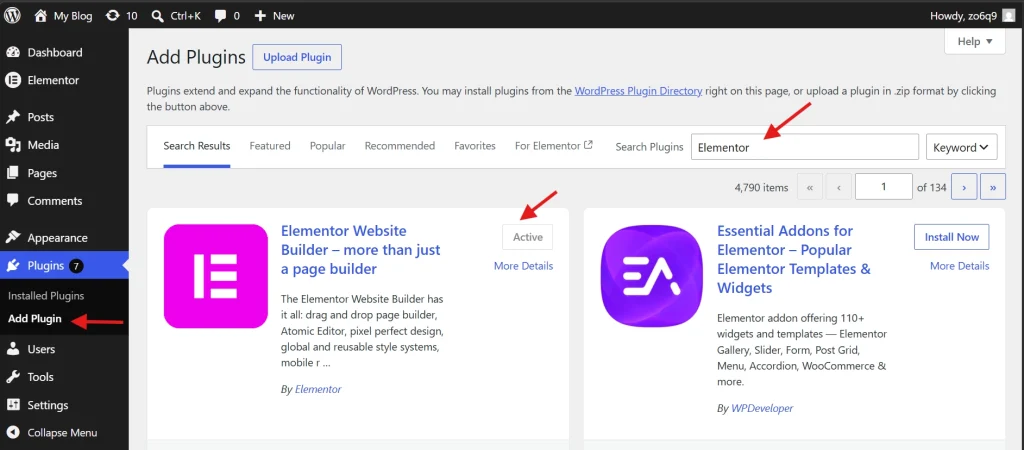
Task: Open the WPDeveloper author link
Action: point(762,408)
